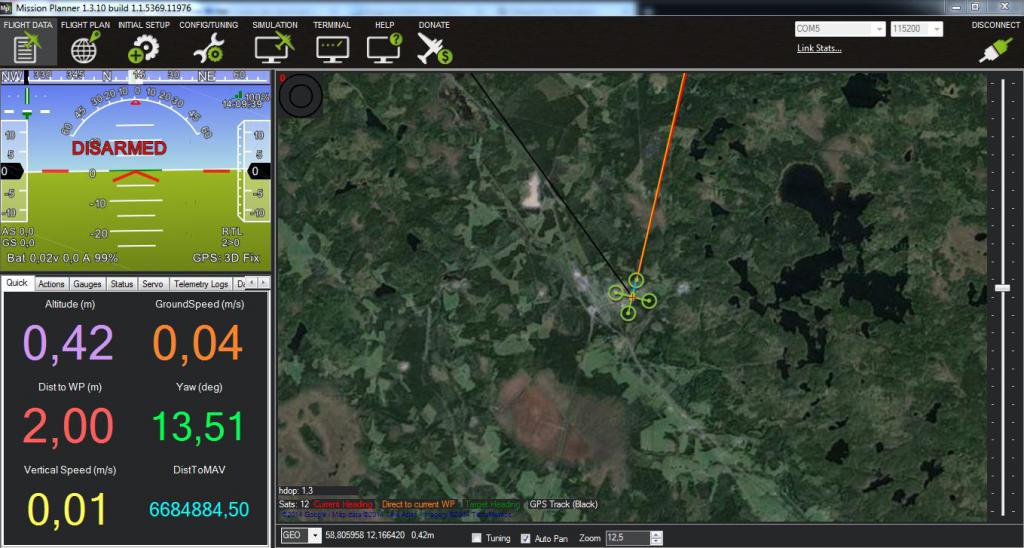
Task: Click the GPS: 3D Fix status text
Action: pyautogui.click(x=226, y=258)
